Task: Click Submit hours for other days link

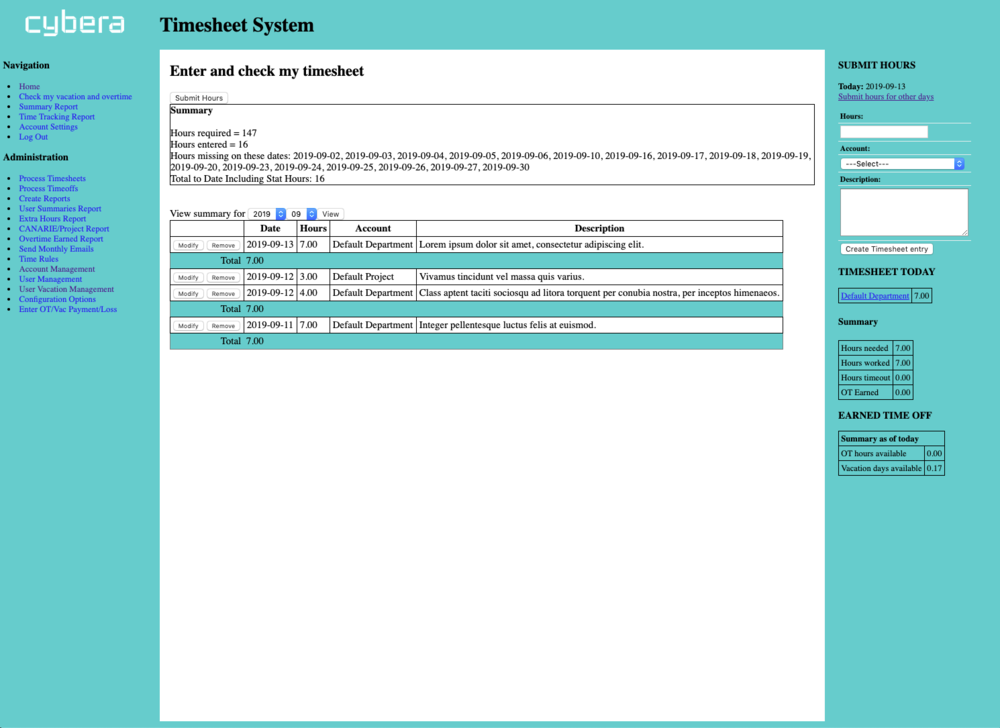Action: 886,97
